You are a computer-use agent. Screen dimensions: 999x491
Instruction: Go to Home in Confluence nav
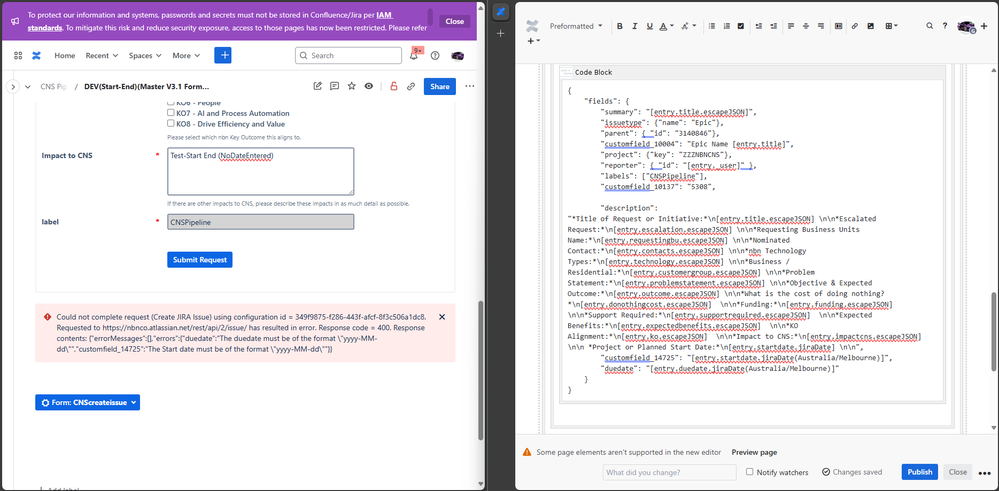[x=65, y=55]
